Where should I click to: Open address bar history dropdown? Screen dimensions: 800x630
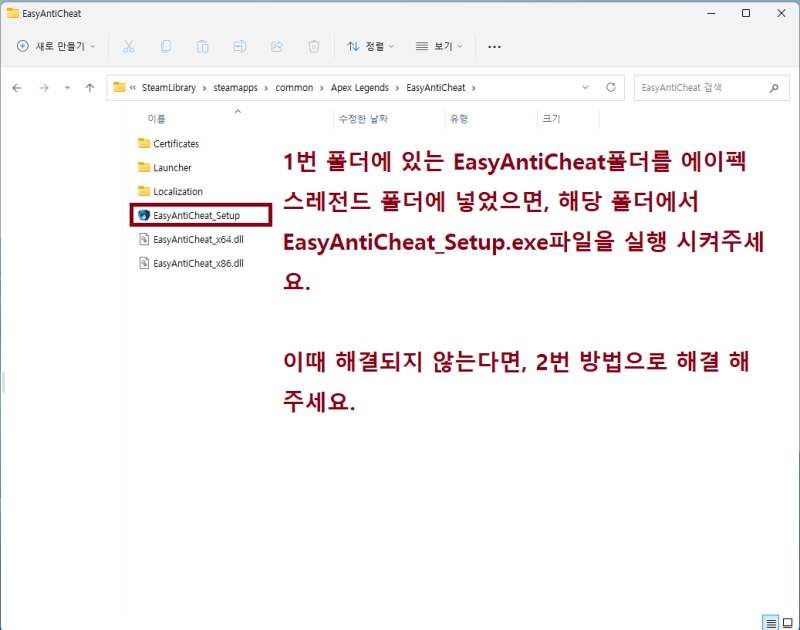click(x=585, y=88)
